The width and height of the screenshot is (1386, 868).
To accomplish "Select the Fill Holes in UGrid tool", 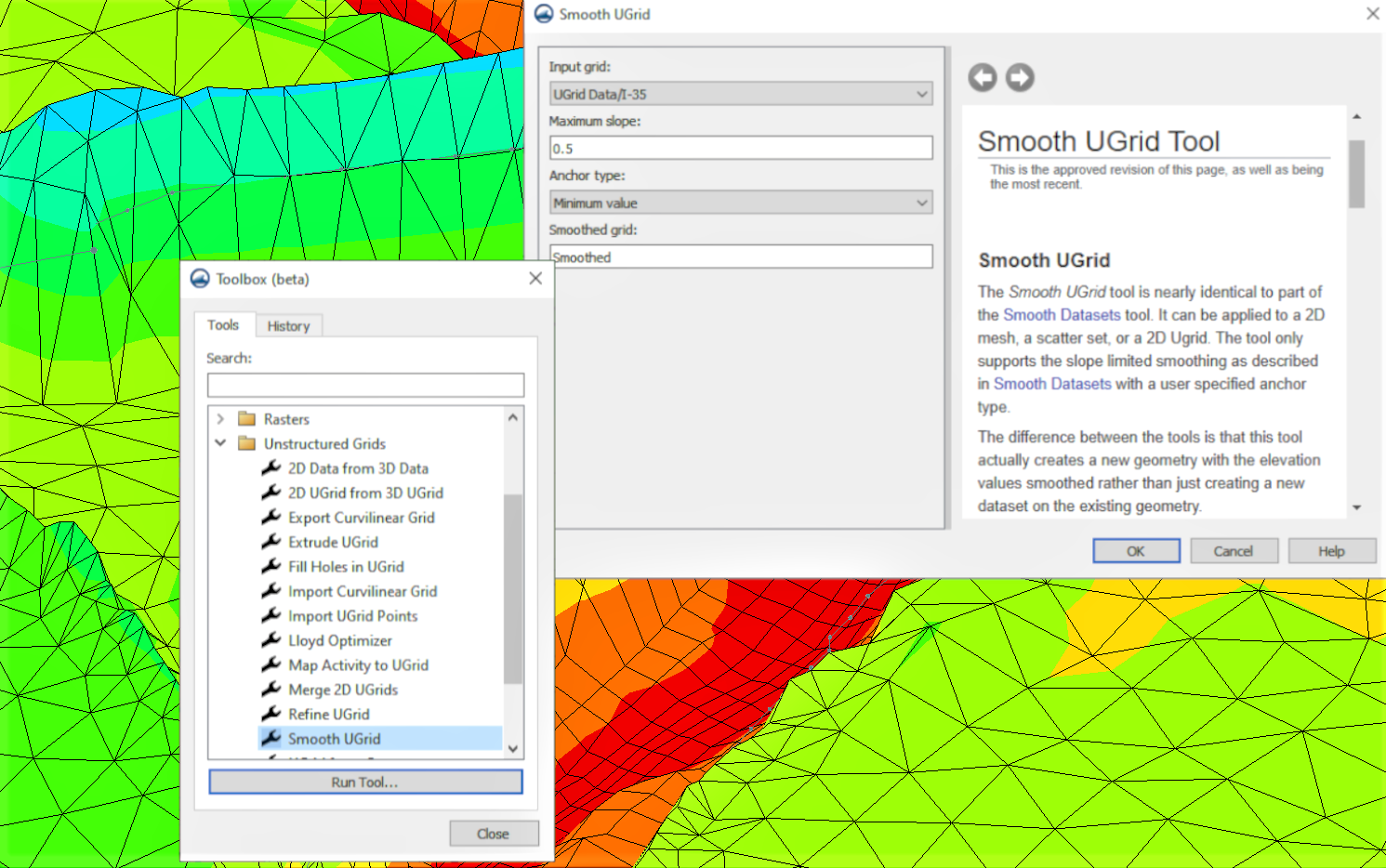I will (x=346, y=566).
